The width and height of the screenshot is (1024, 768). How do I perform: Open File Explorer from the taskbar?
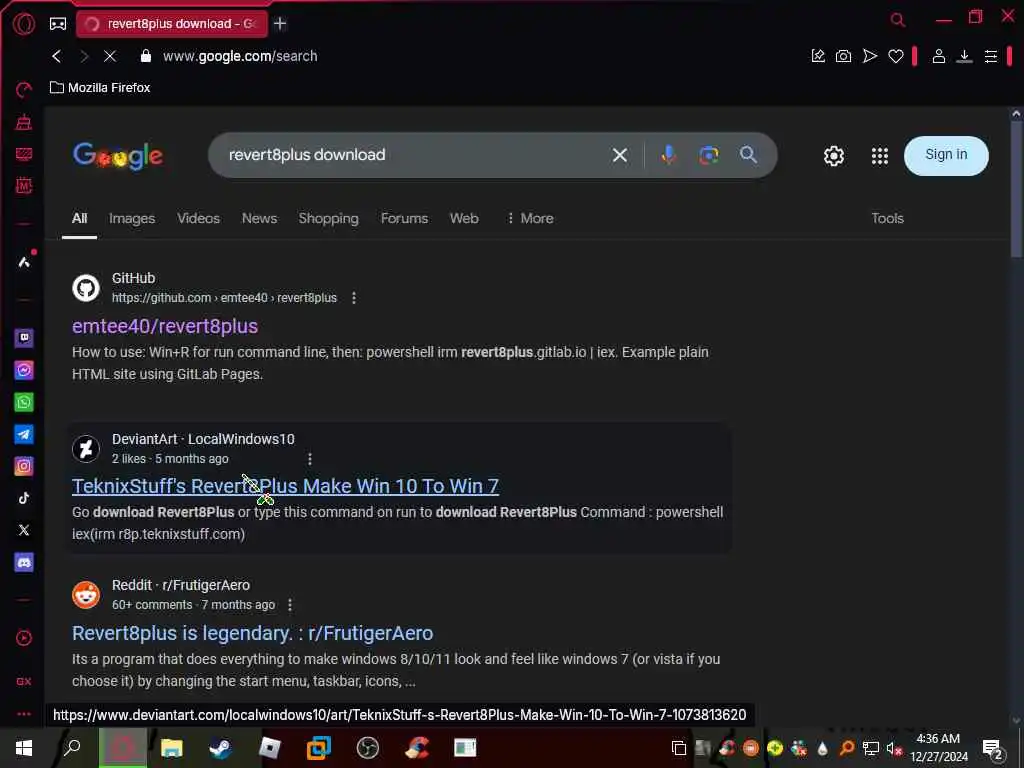pos(172,748)
